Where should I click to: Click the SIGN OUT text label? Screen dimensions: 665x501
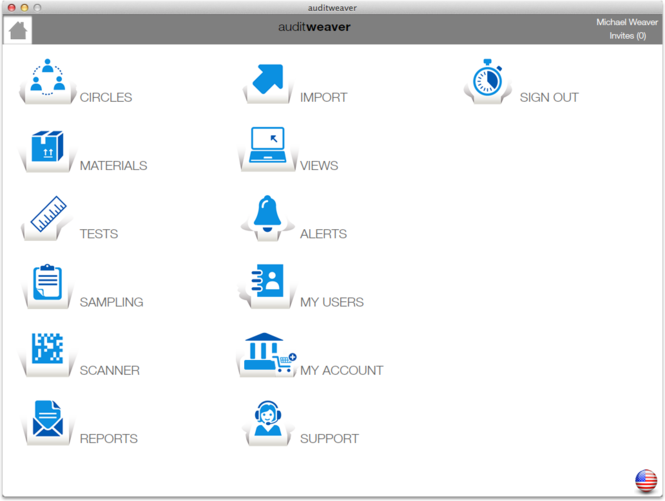click(x=548, y=98)
